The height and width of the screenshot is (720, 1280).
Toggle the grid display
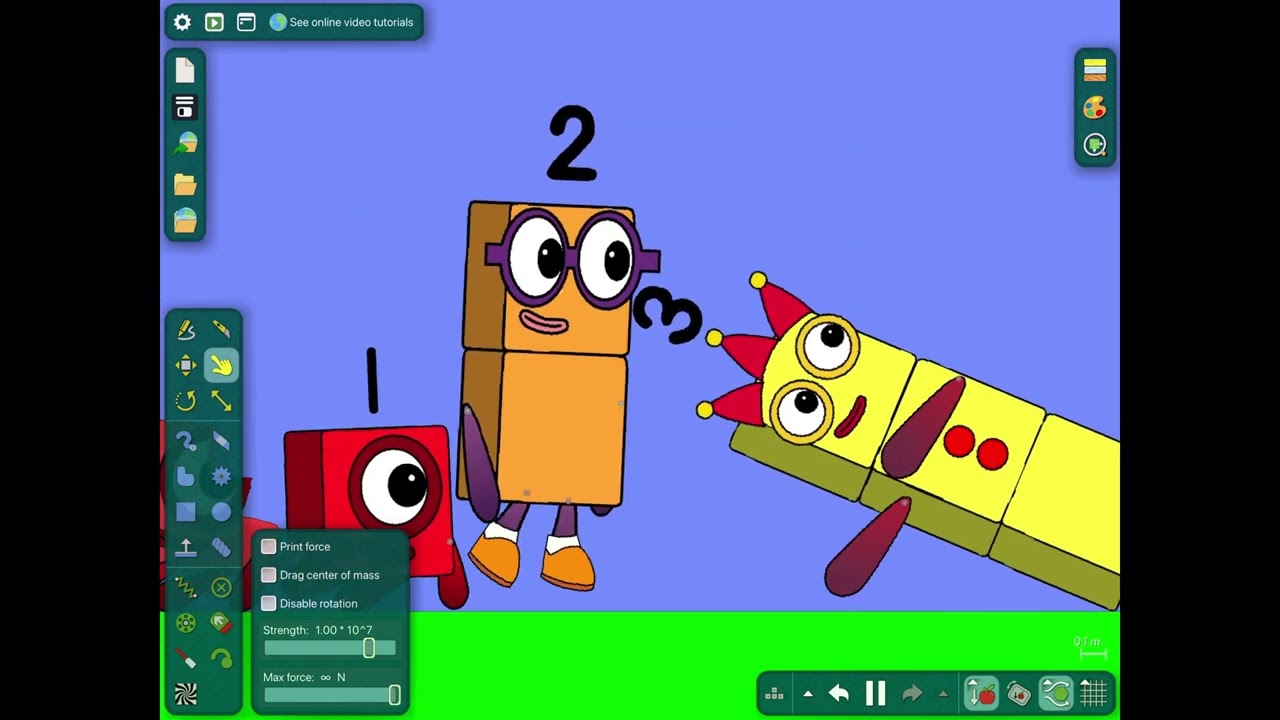[1094, 693]
